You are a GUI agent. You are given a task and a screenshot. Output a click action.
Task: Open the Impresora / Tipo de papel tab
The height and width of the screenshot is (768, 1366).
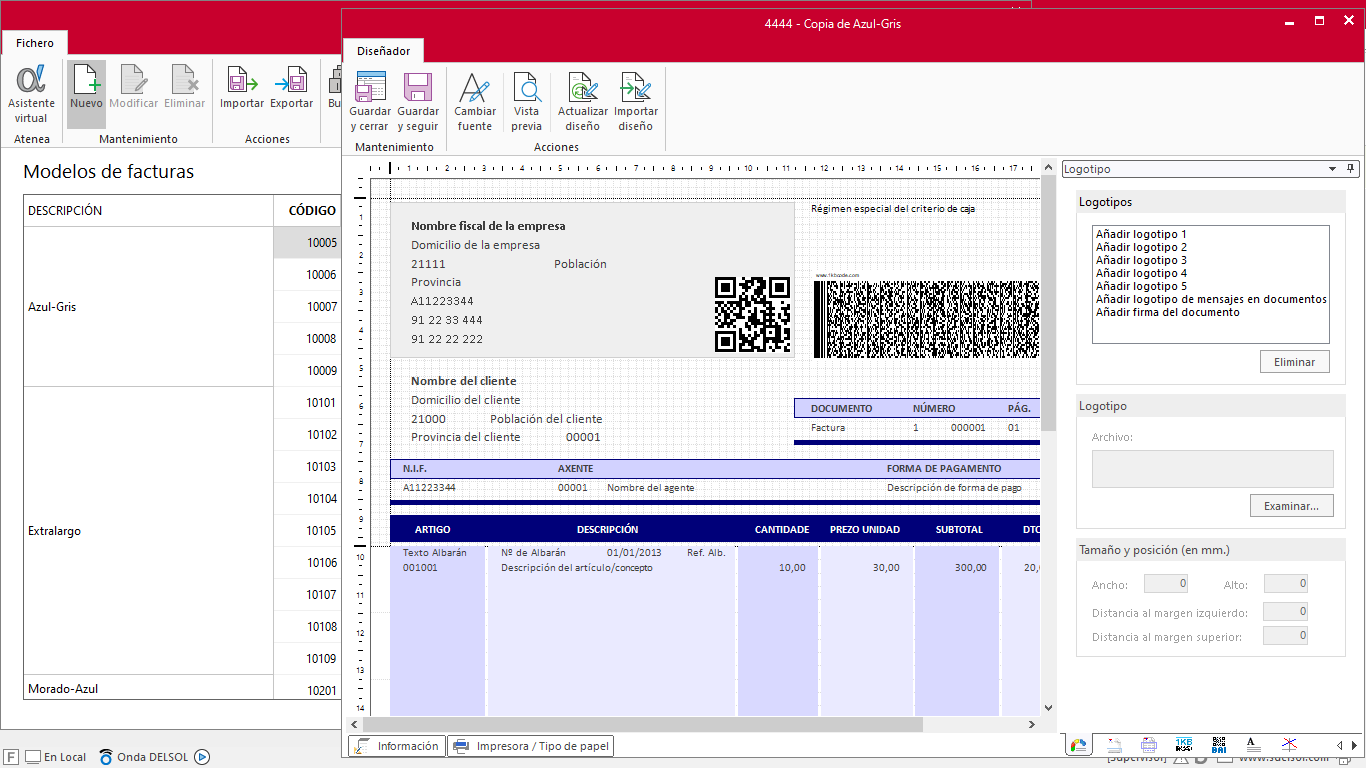(x=530, y=746)
